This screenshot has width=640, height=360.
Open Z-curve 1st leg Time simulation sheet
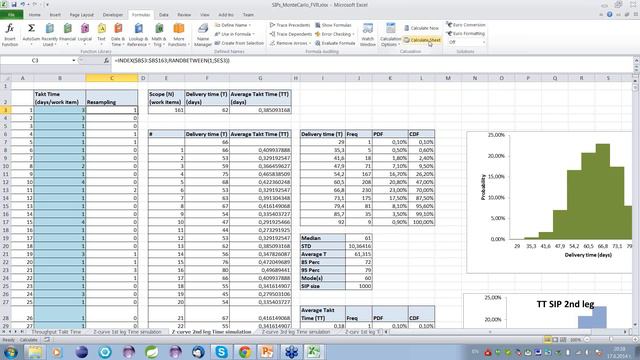127,332
